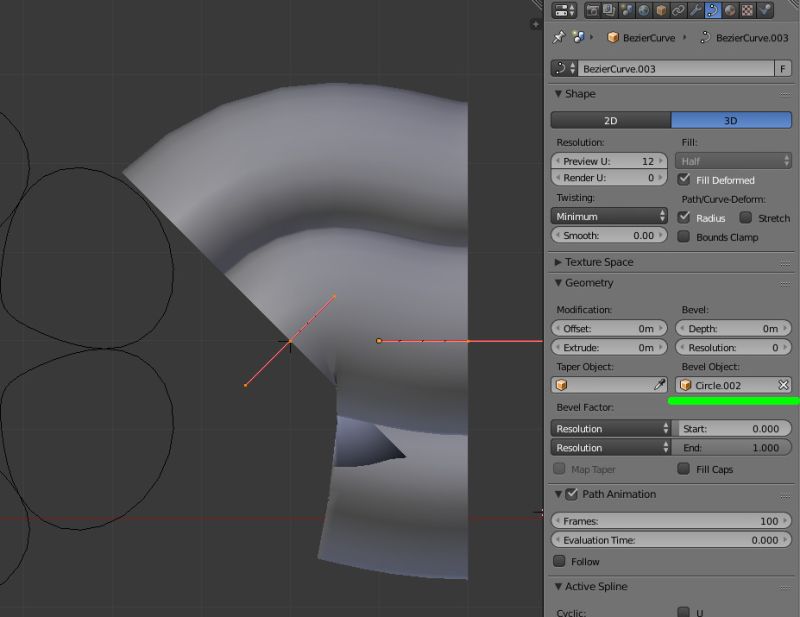Open the Render properties tab (camera icon)
The width and height of the screenshot is (800, 617).
(592, 11)
